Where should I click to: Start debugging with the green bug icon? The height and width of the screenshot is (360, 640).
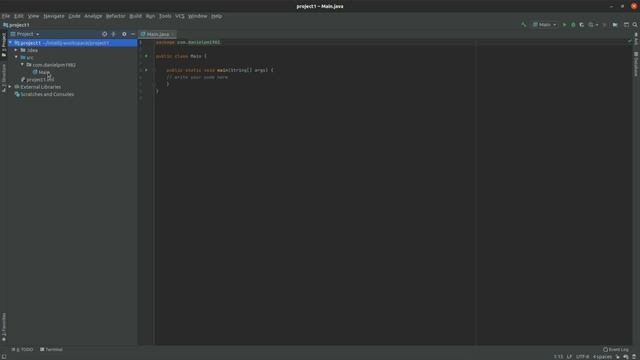pos(573,25)
